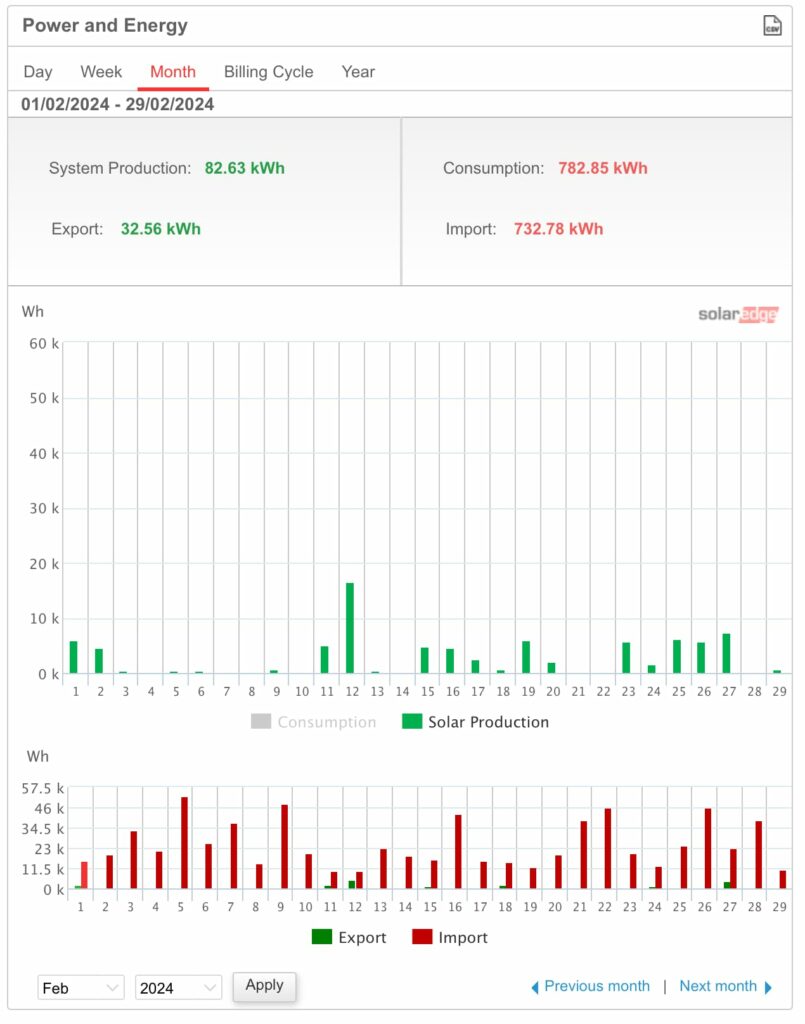Open the Billing Cycle tab
The image size is (805, 1024).
point(268,72)
